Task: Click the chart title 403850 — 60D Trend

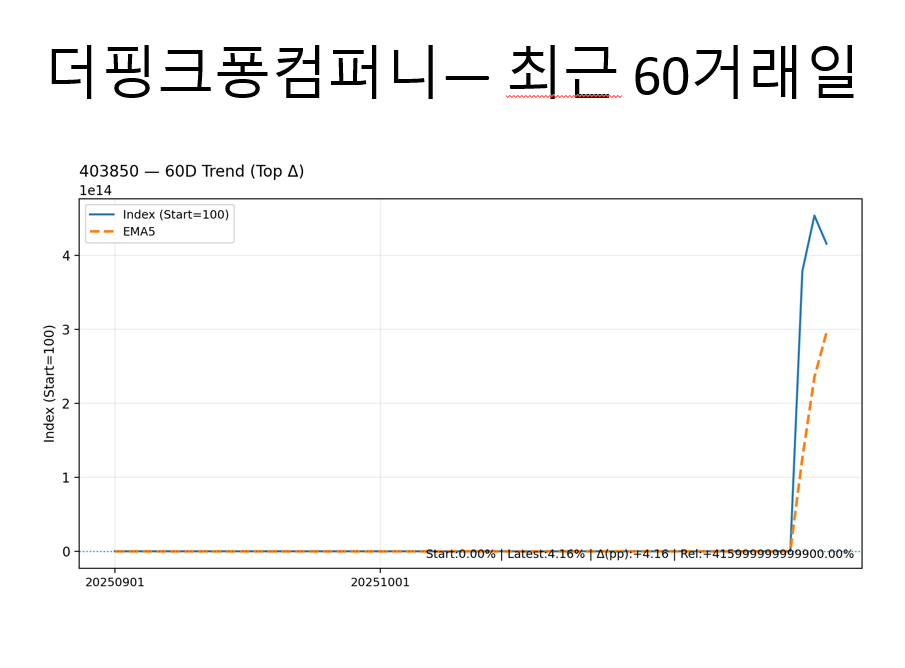Action: [x=192, y=171]
